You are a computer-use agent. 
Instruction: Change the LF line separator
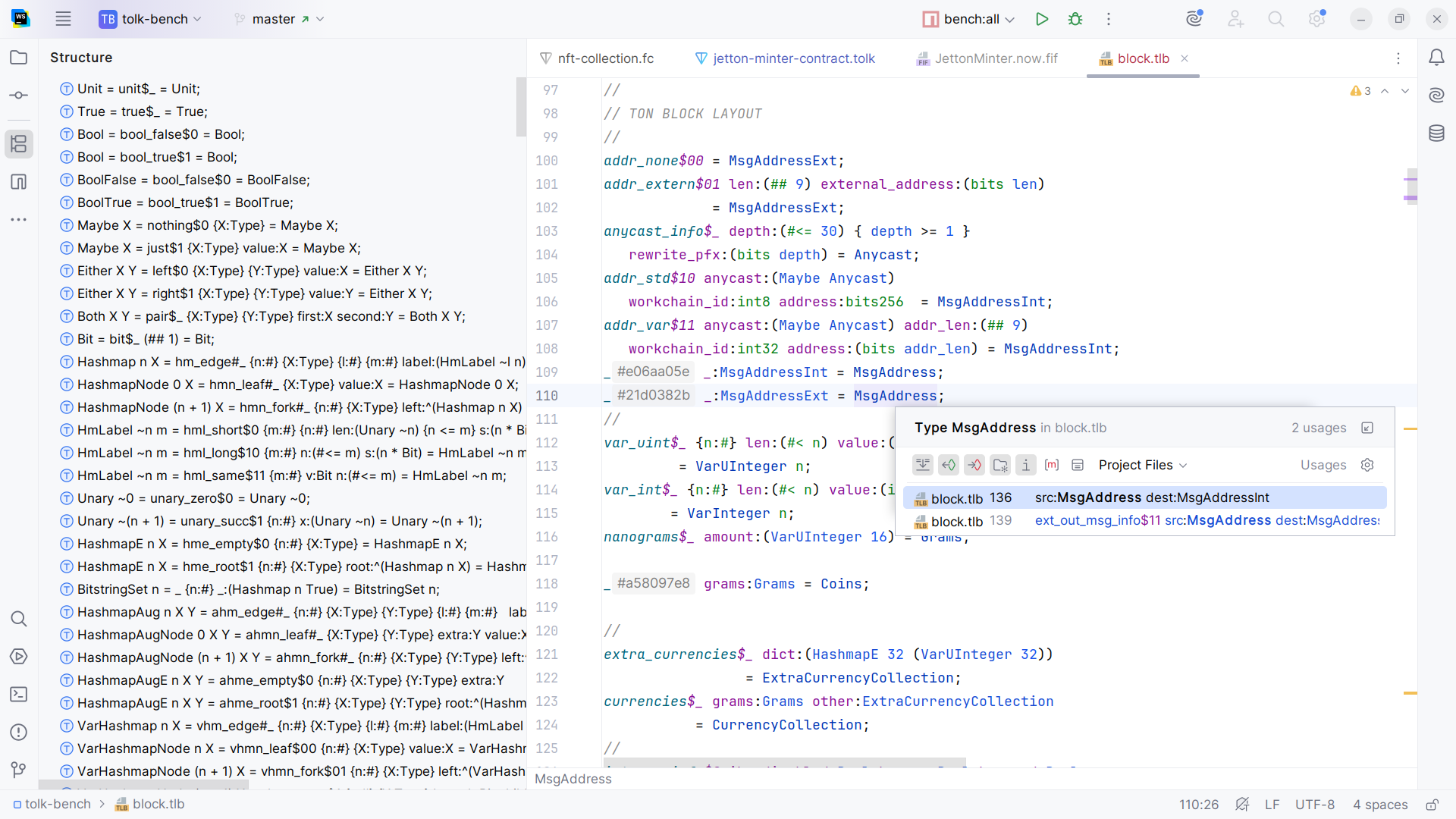tap(1272, 805)
